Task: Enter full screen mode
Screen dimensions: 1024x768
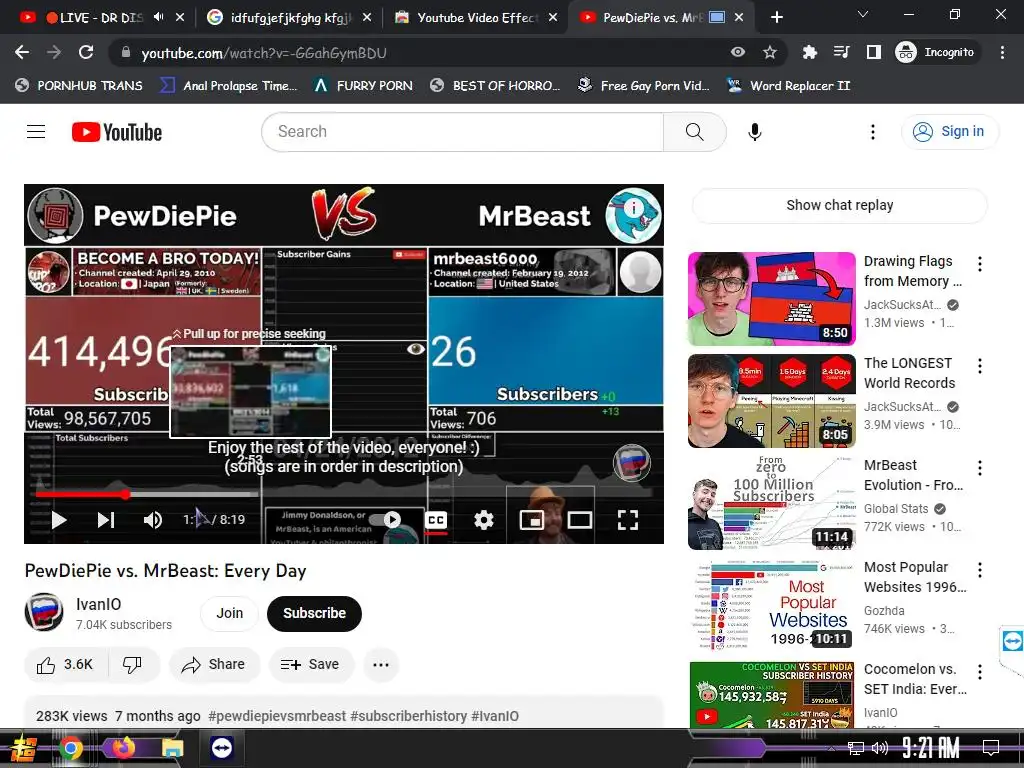Action: click(628, 520)
